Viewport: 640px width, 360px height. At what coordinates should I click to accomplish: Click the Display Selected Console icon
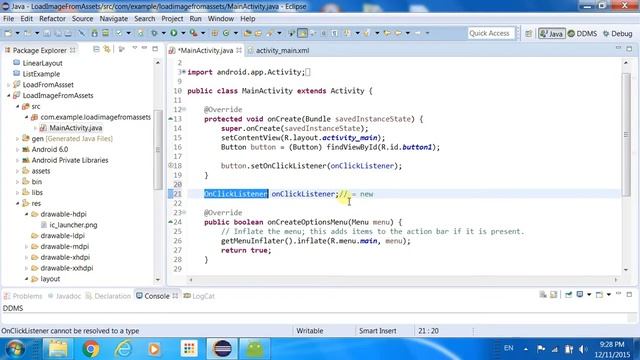580,294
